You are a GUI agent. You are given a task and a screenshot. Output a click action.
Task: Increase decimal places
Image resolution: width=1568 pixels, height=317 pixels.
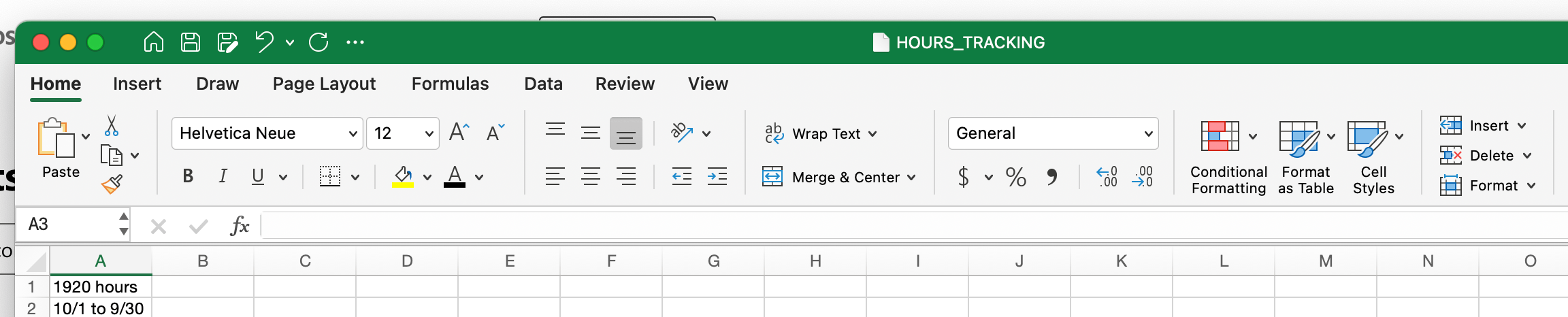(1107, 177)
